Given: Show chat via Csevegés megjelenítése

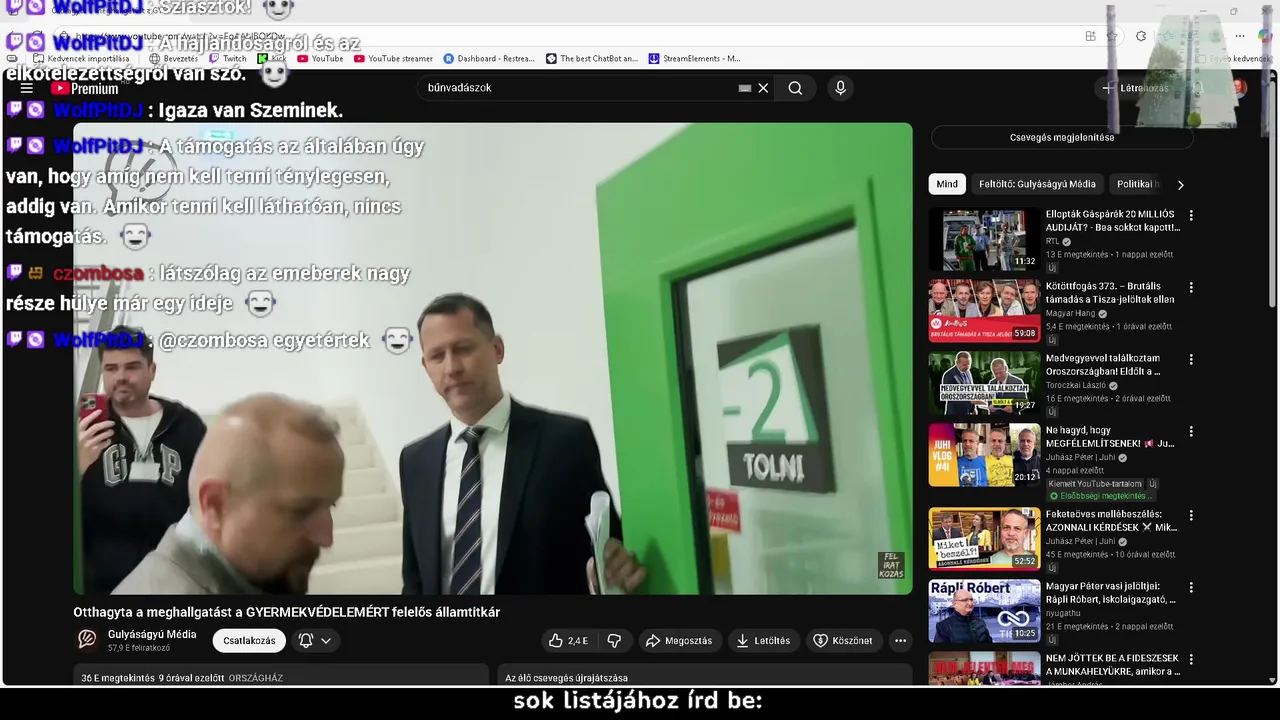Looking at the screenshot, I should [x=1062, y=137].
